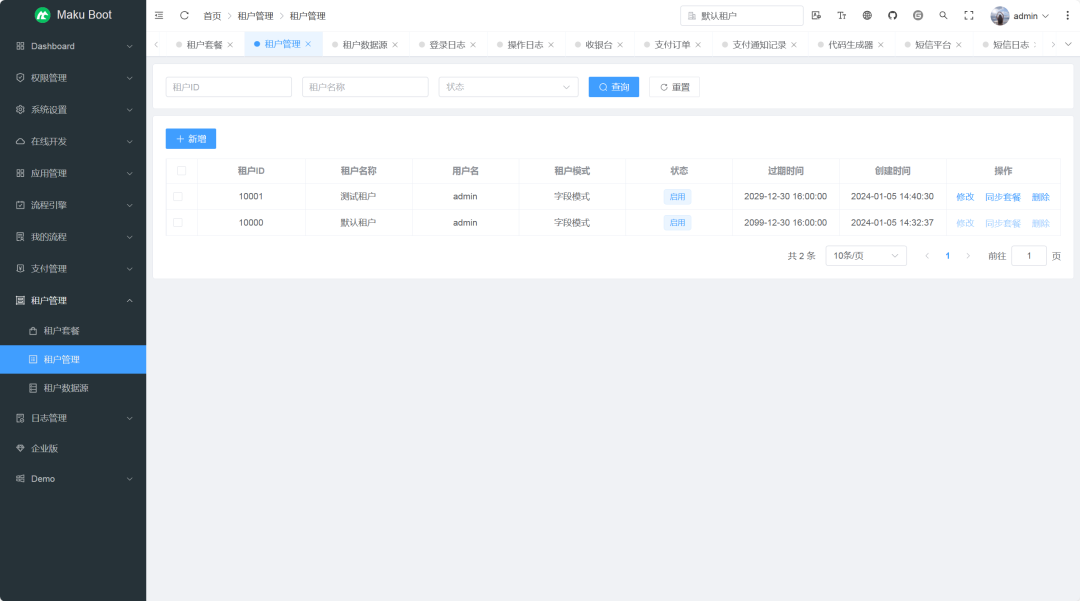Viewport: 1080px width, 601px height.
Task: Click the icon right of the tenant selector
Action: pyautogui.click(x=816, y=15)
